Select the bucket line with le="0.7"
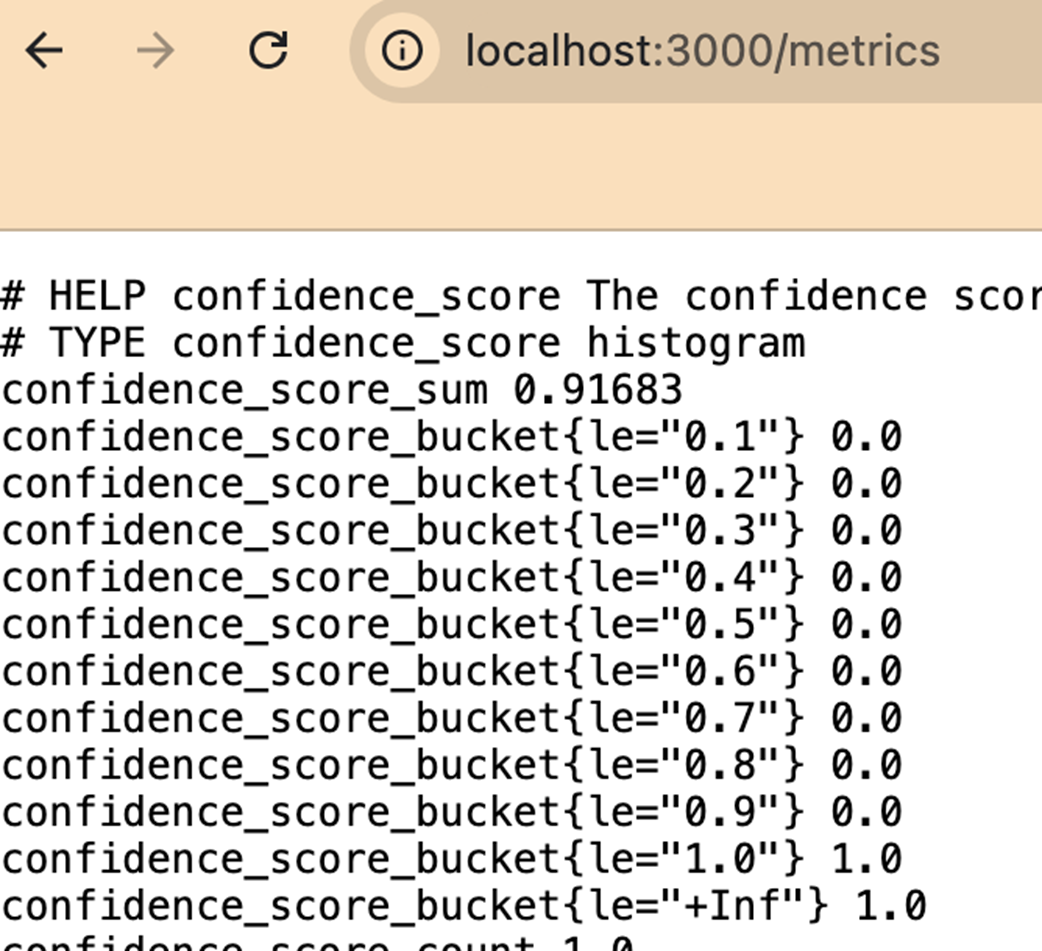1042x951 pixels. click(x=451, y=718)
